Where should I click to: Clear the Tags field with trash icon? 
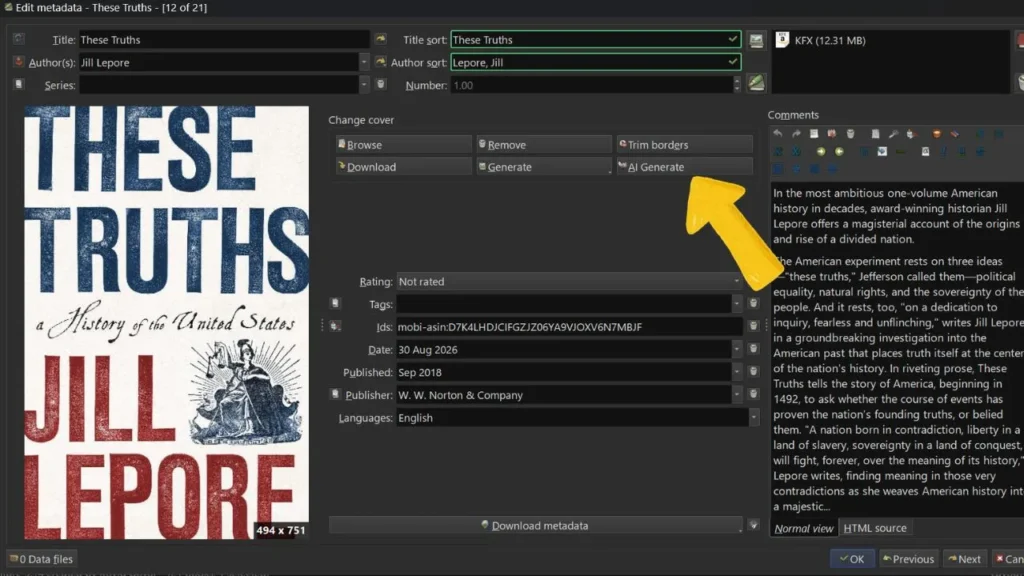pos(753,303)
